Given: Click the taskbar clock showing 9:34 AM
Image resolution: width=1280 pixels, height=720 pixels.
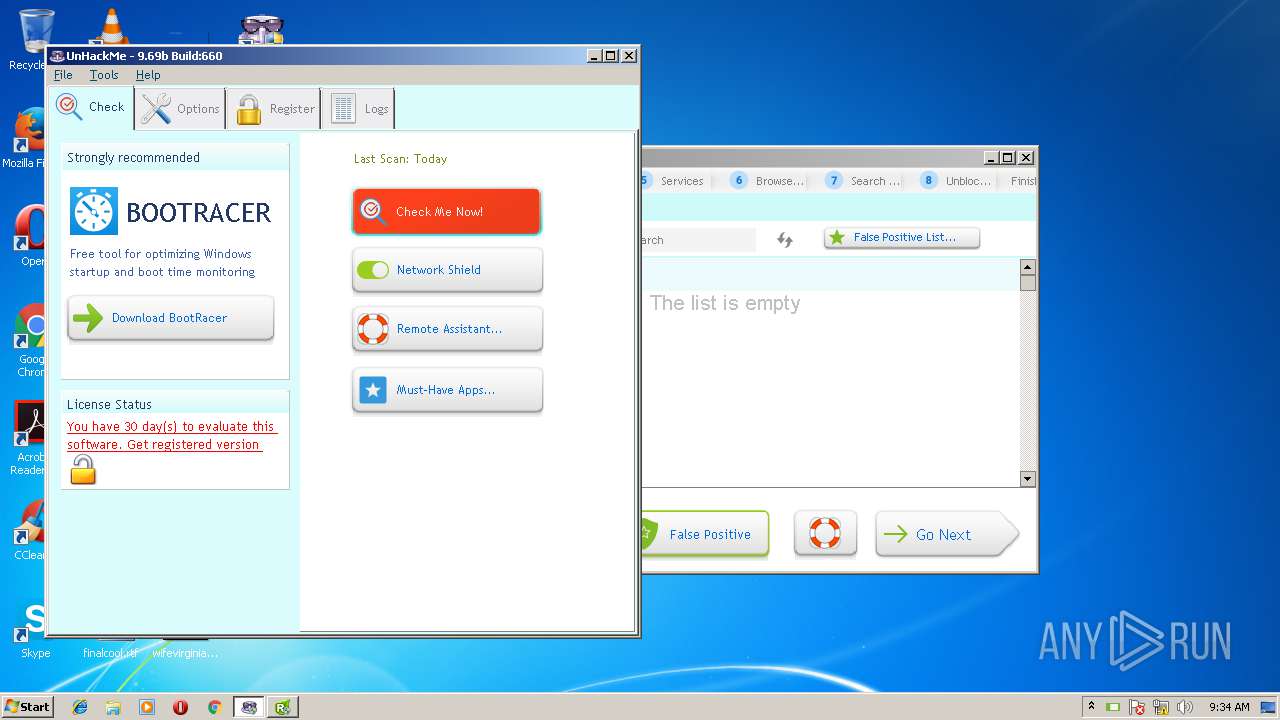Looking at the screenshot, I should pos(1229,707).
